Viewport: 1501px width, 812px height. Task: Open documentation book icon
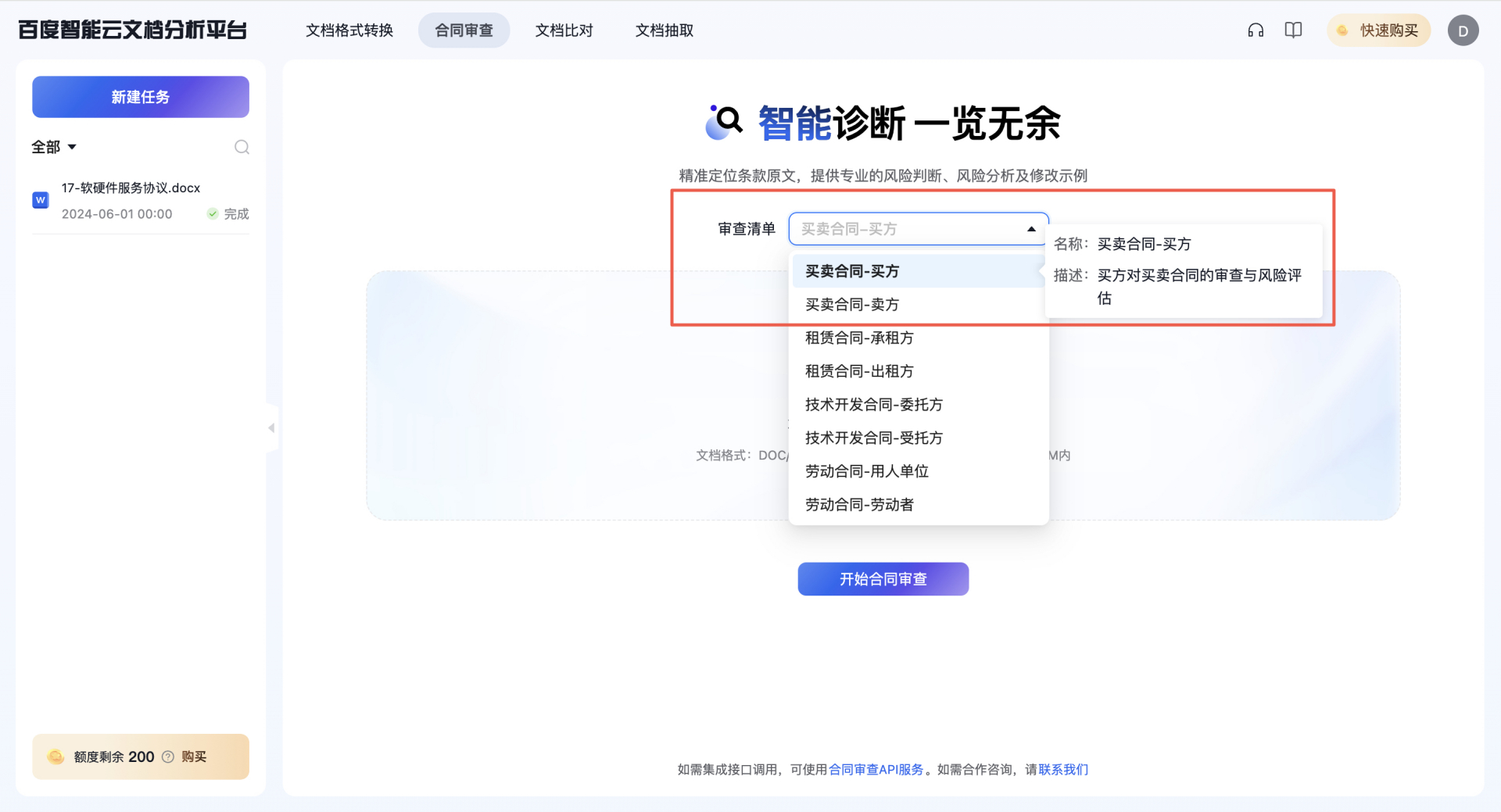coord(1293,30)
